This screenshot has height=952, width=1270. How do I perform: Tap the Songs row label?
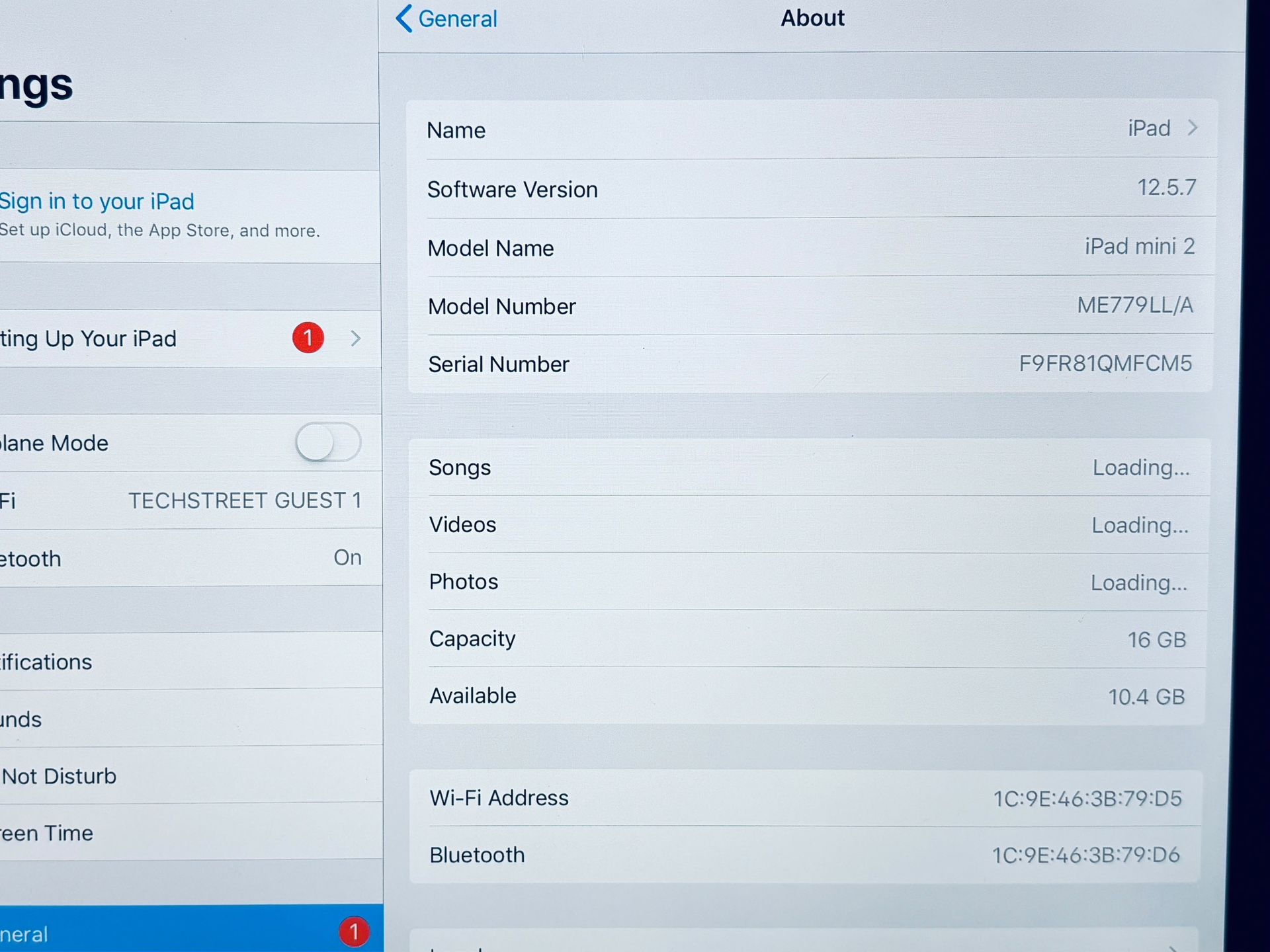tap(460, 467)
